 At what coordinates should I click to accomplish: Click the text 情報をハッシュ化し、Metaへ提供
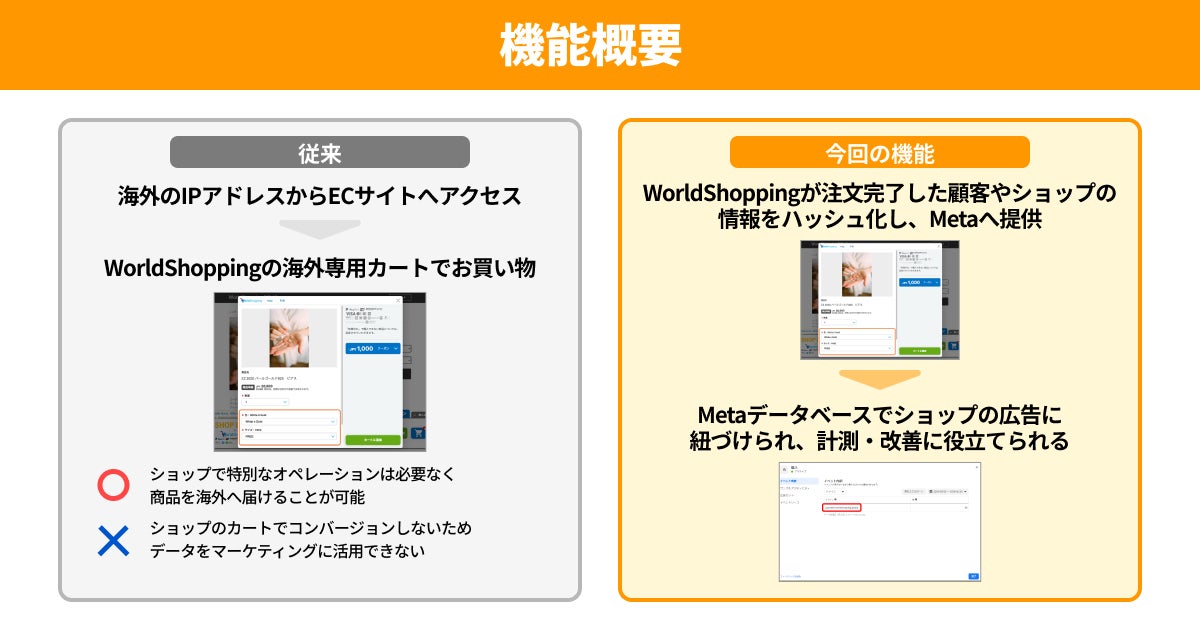pyautogui.click(x=880, y=219)
